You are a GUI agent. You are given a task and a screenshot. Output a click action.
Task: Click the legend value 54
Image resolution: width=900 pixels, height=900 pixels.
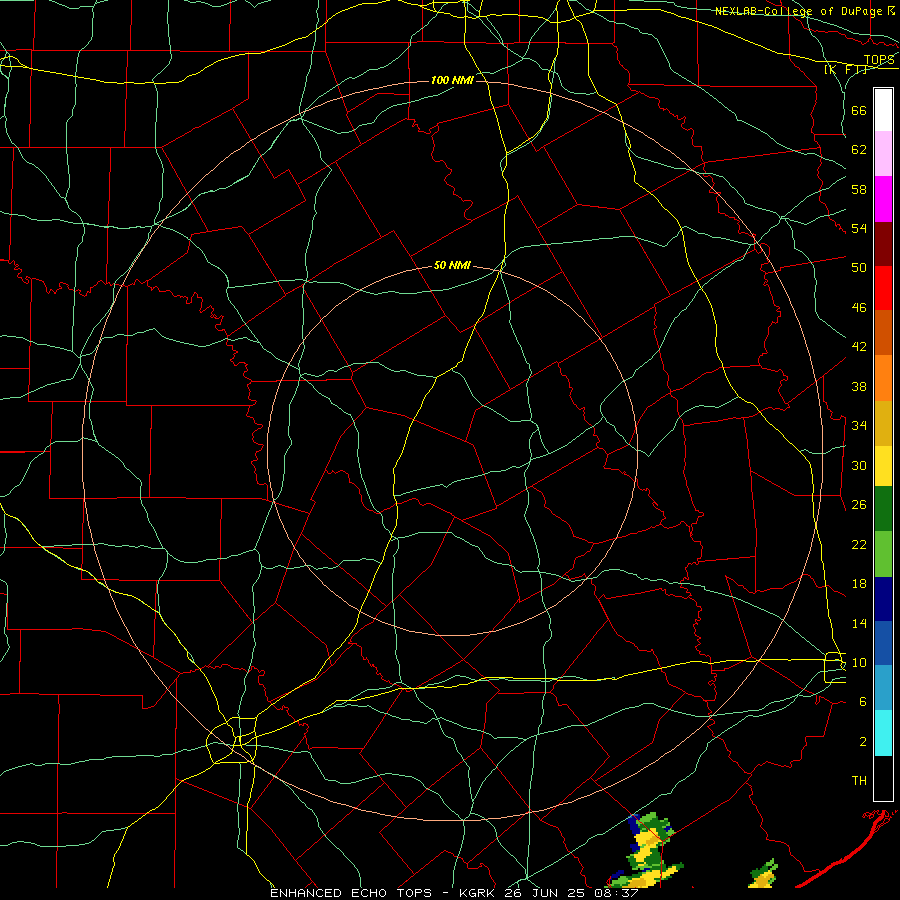coord(859,229)
